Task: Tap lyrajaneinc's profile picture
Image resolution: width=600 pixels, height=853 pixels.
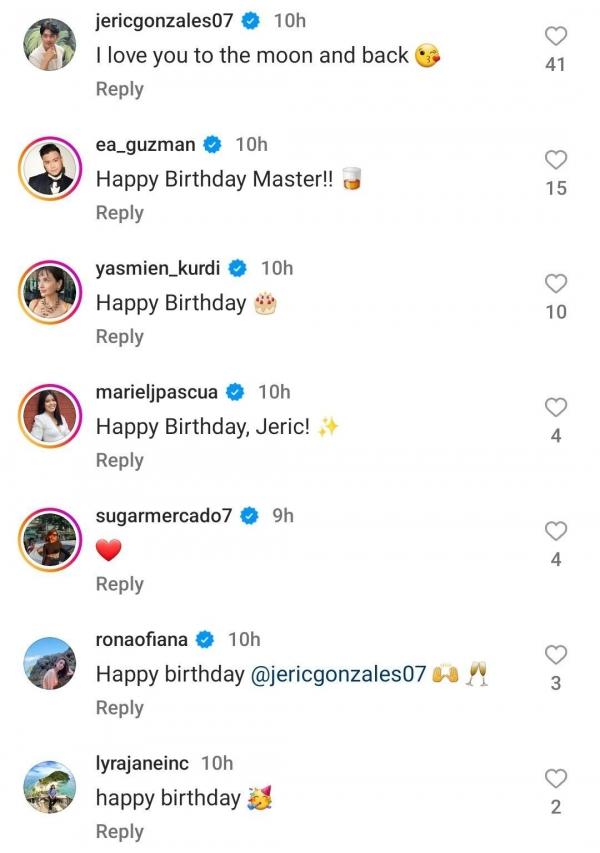Action: tap(48, 787)
